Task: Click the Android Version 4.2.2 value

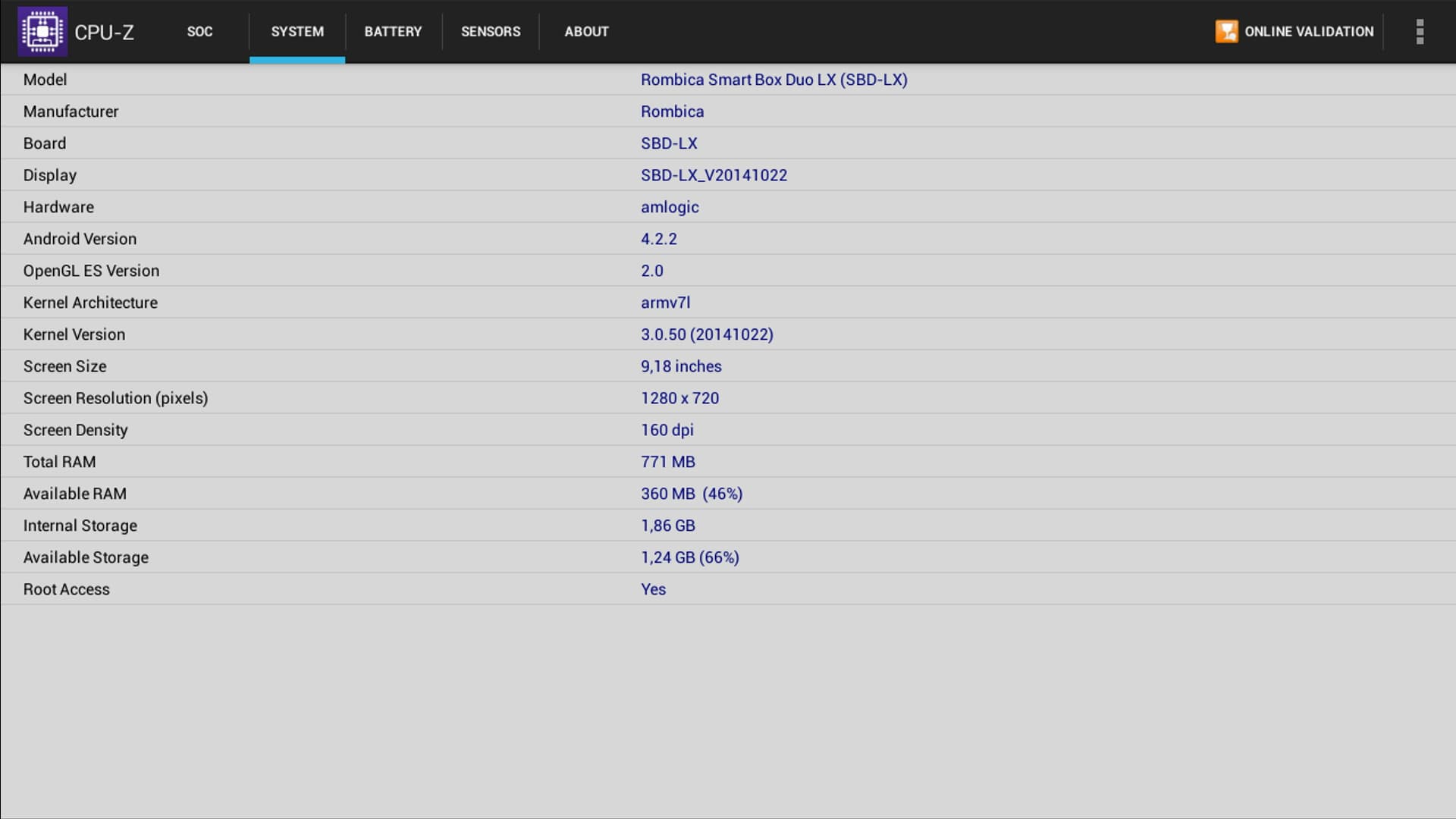Action: pos(658,239)
